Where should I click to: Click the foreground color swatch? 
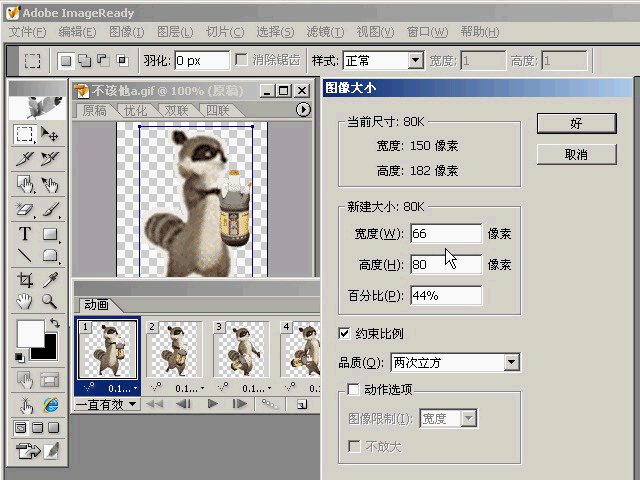[30, 333]
